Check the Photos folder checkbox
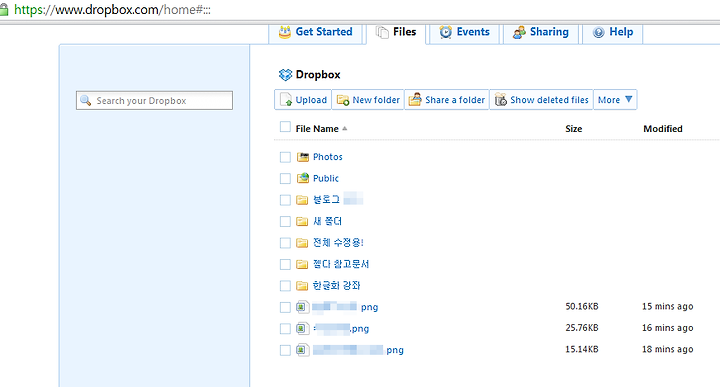 click(x=285, y=157)
